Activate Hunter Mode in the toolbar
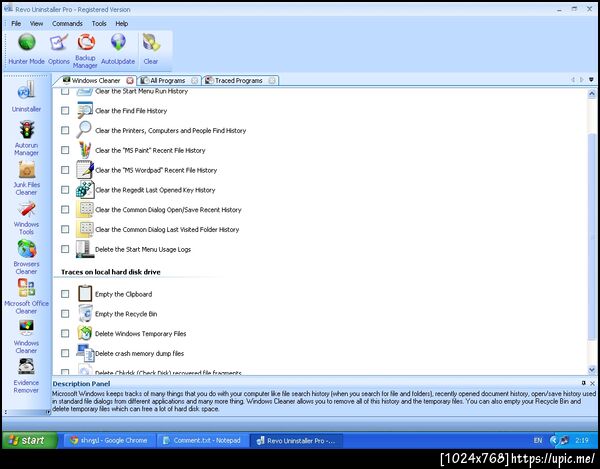600x469 pixels. (x=26, y=49)
